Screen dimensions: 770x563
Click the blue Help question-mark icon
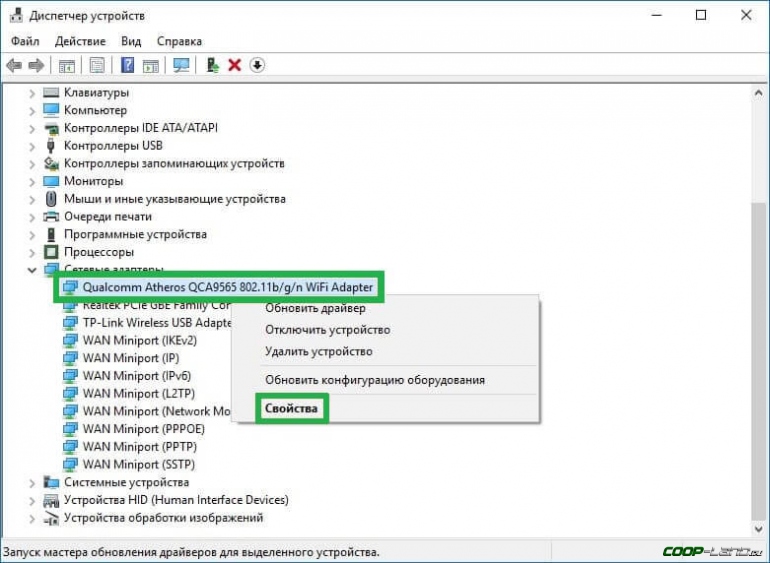point(127,65)
